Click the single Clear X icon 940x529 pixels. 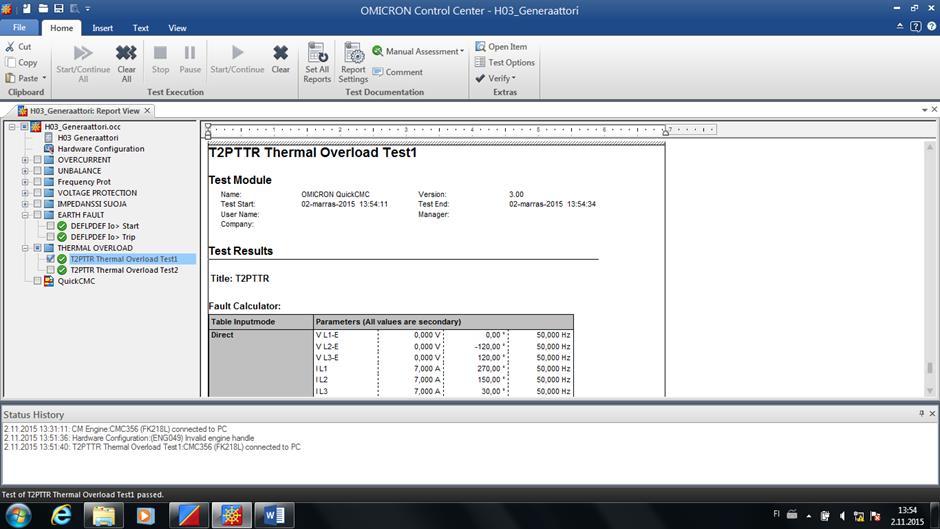click(x=280, y=53)
